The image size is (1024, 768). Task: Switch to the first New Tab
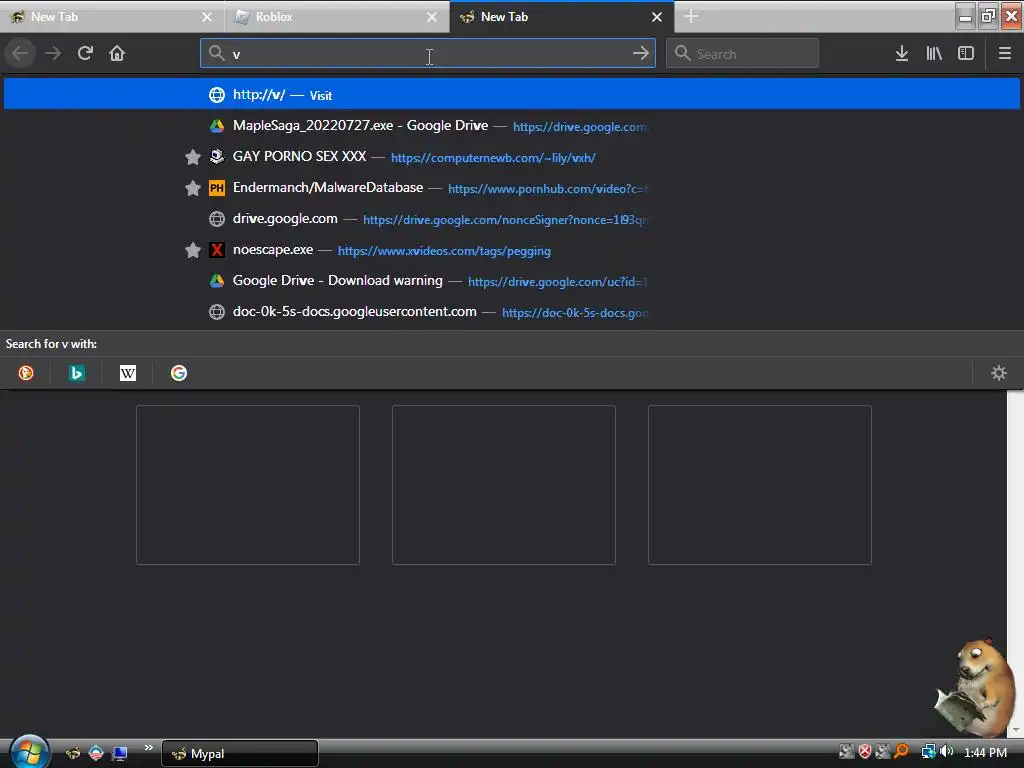[x=111, y=17]
